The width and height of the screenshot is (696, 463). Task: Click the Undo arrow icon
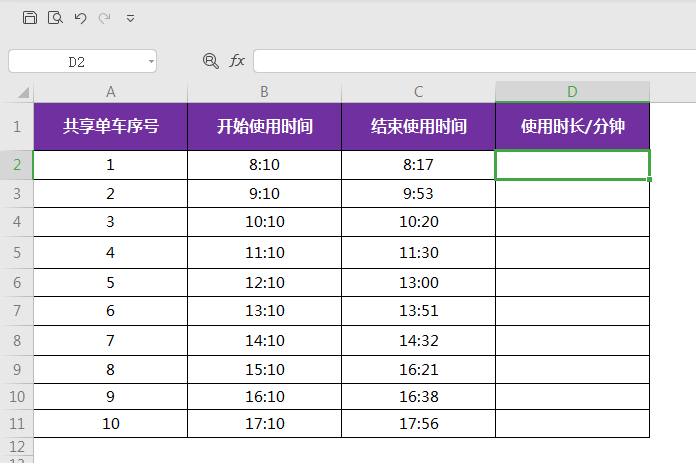(x=81, y=17)
